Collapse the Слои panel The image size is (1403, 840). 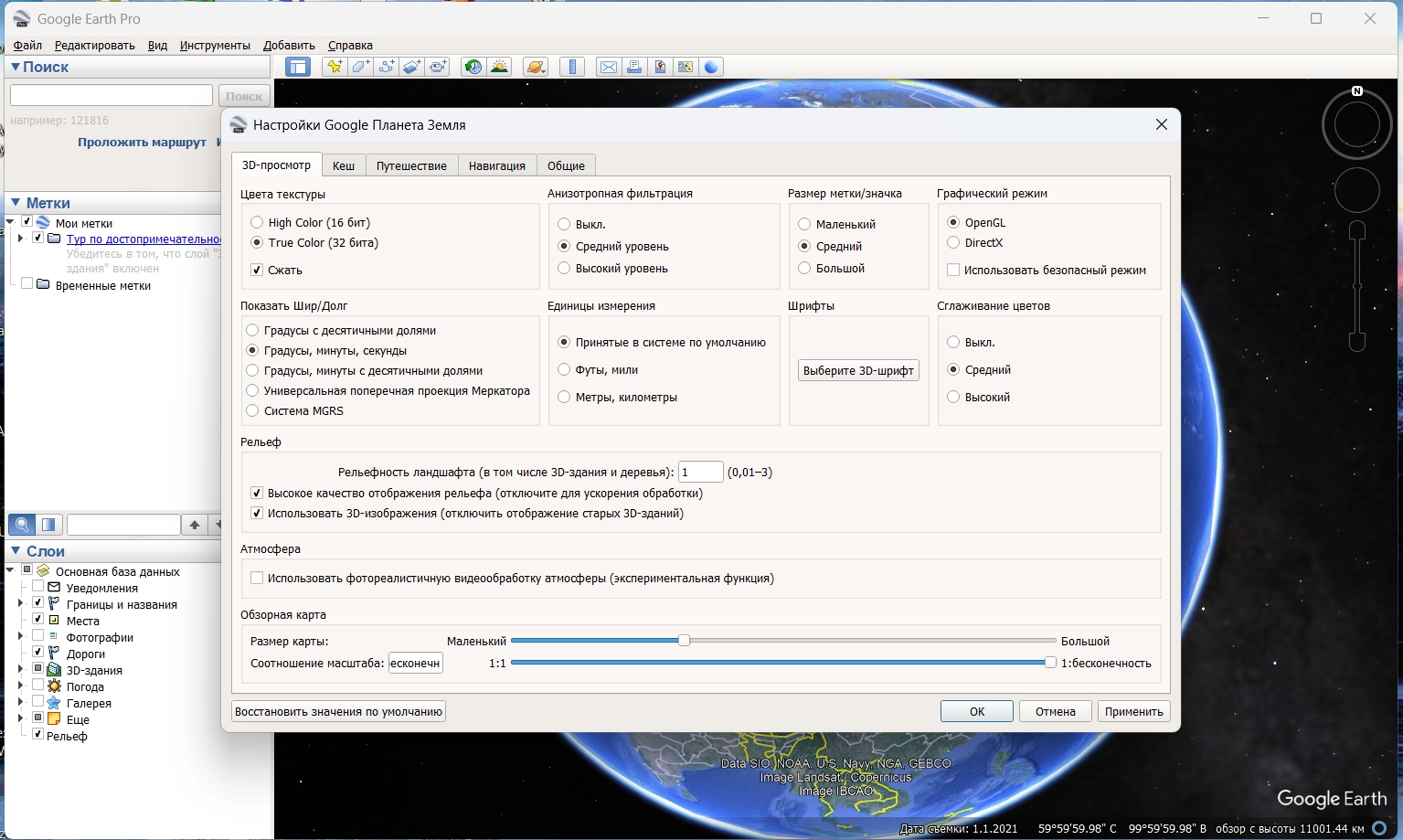pos(16,551)
